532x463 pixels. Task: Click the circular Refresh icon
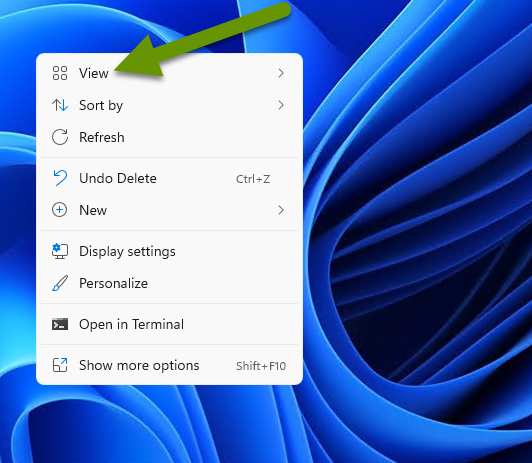pos(60,137)
